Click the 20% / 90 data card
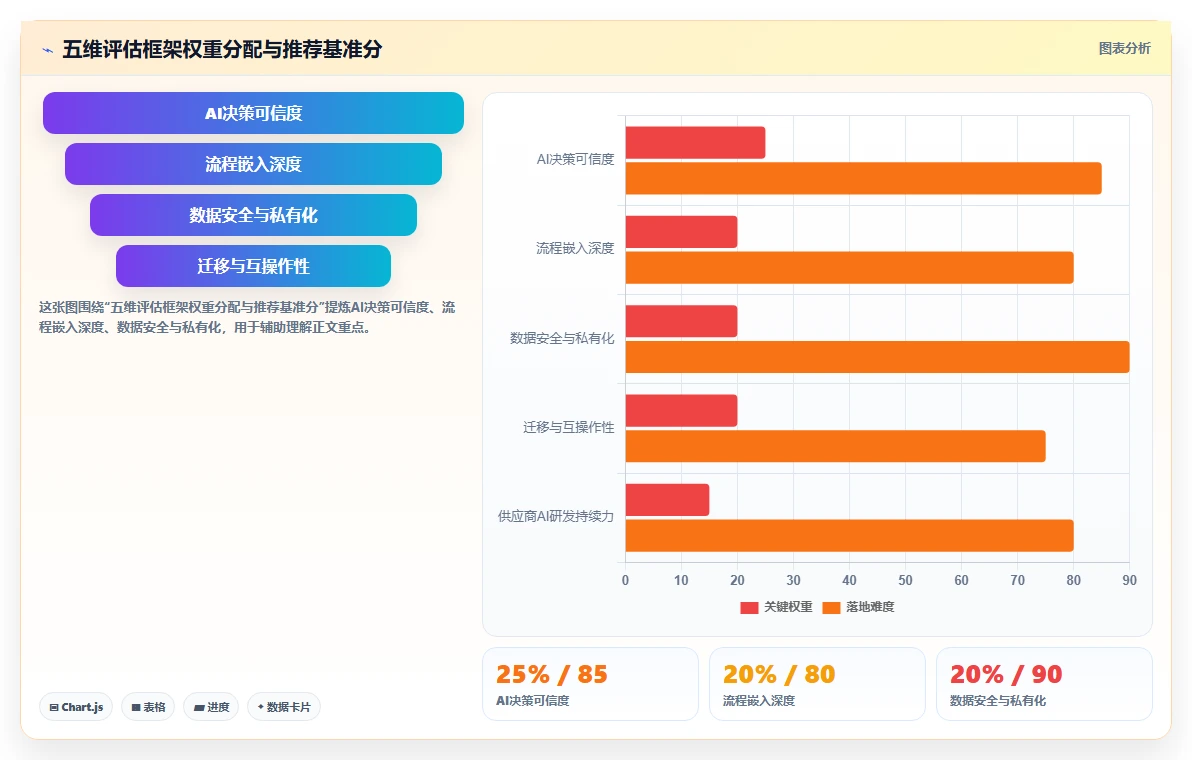This screenshot has height=760, width=1192. click(1045, 684)
